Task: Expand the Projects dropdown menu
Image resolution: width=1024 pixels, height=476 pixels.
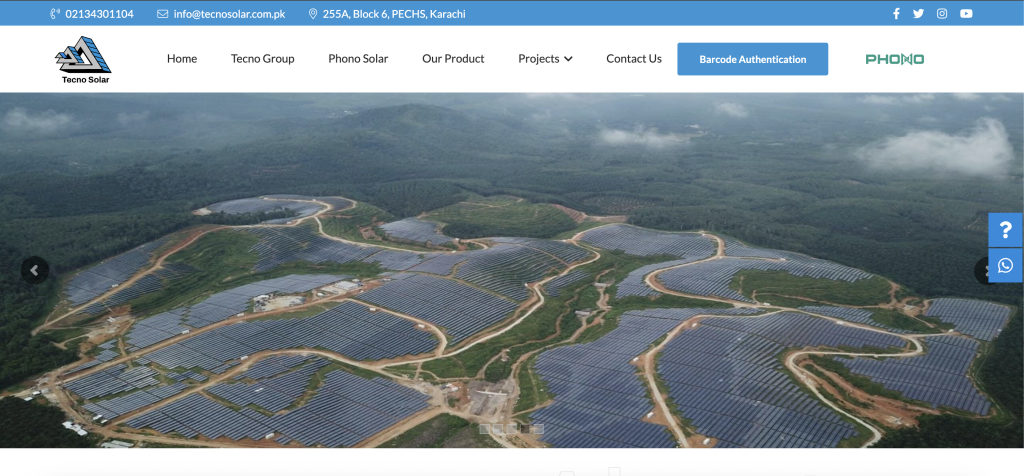Action: coord(545,59)
